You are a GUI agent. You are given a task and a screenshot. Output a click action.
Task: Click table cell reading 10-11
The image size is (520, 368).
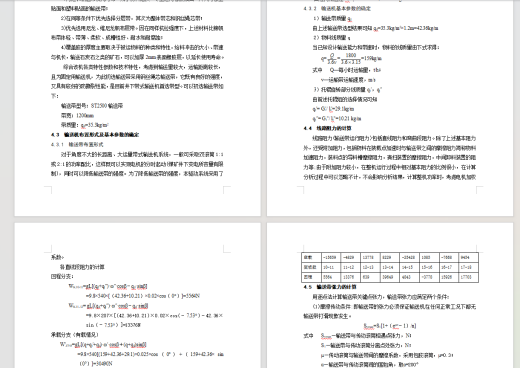(x=331, y=267)
